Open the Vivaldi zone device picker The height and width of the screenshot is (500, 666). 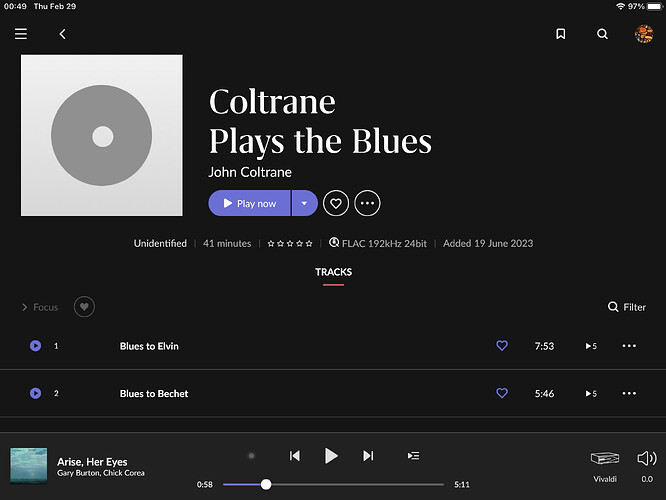(605, 466)
